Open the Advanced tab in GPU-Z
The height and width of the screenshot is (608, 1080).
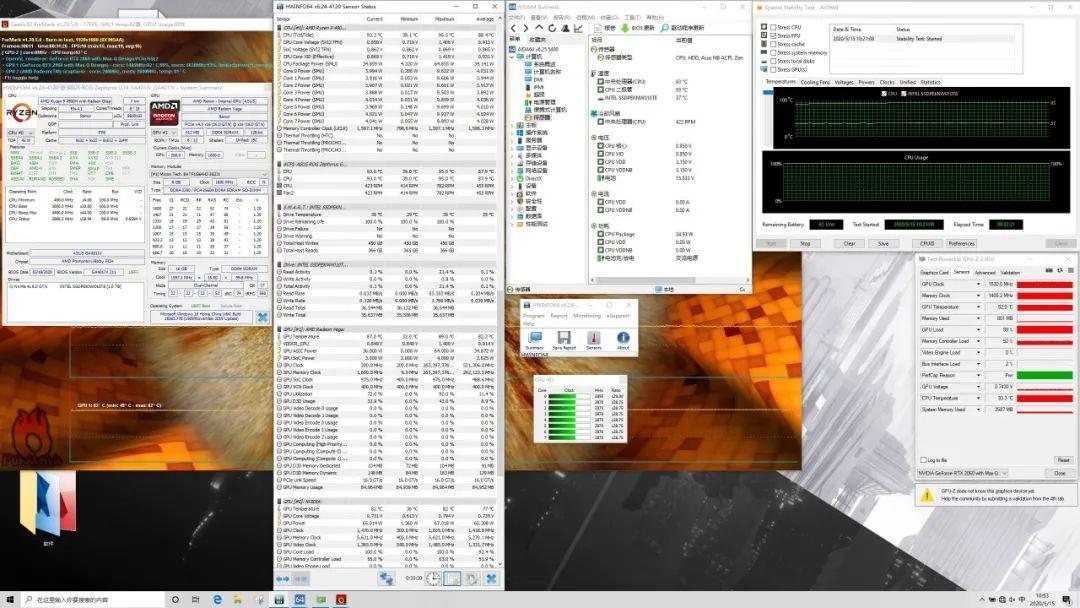[985, 272]
